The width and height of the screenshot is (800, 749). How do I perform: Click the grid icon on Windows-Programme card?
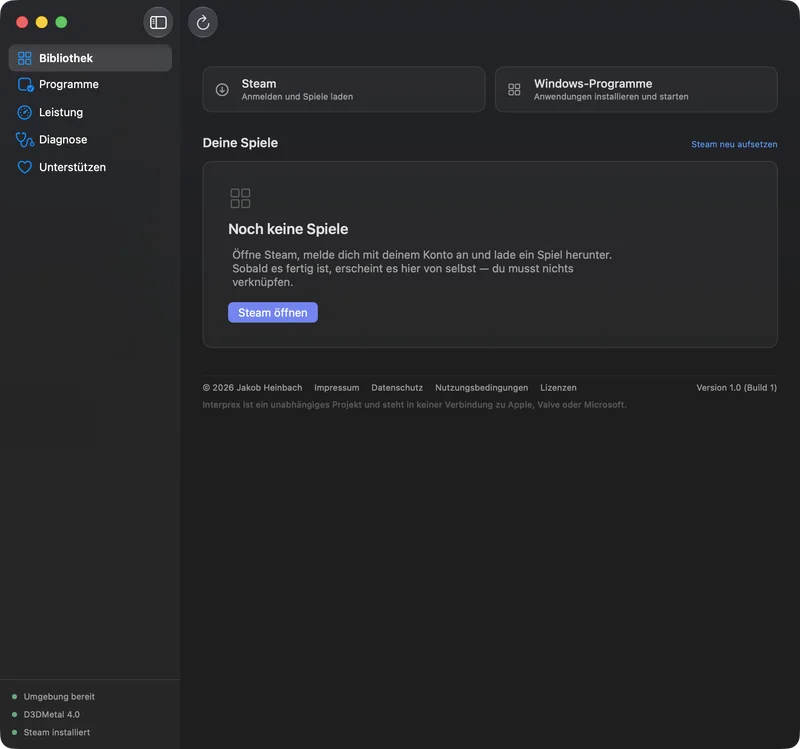(514, 90)
